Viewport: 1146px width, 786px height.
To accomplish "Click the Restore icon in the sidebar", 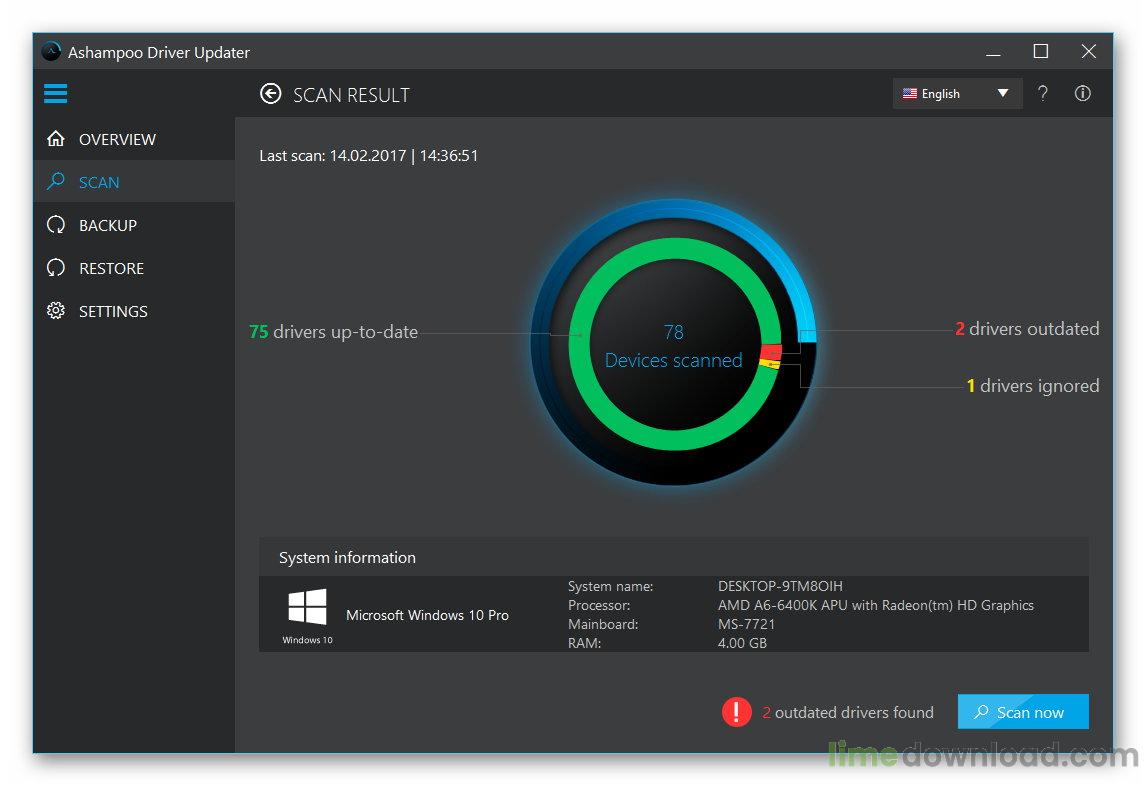I will point(56,267).
